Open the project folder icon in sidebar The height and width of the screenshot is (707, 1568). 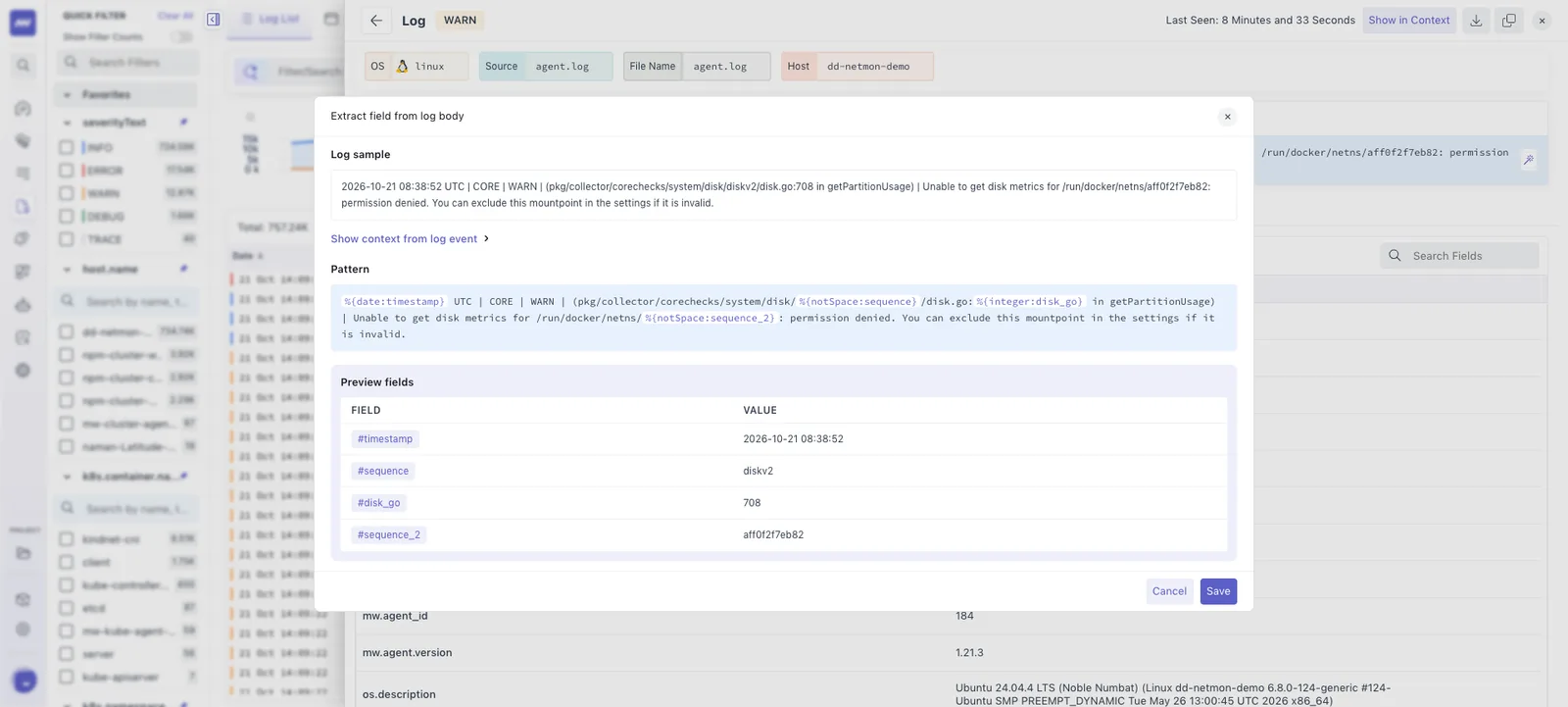[24, 553]
